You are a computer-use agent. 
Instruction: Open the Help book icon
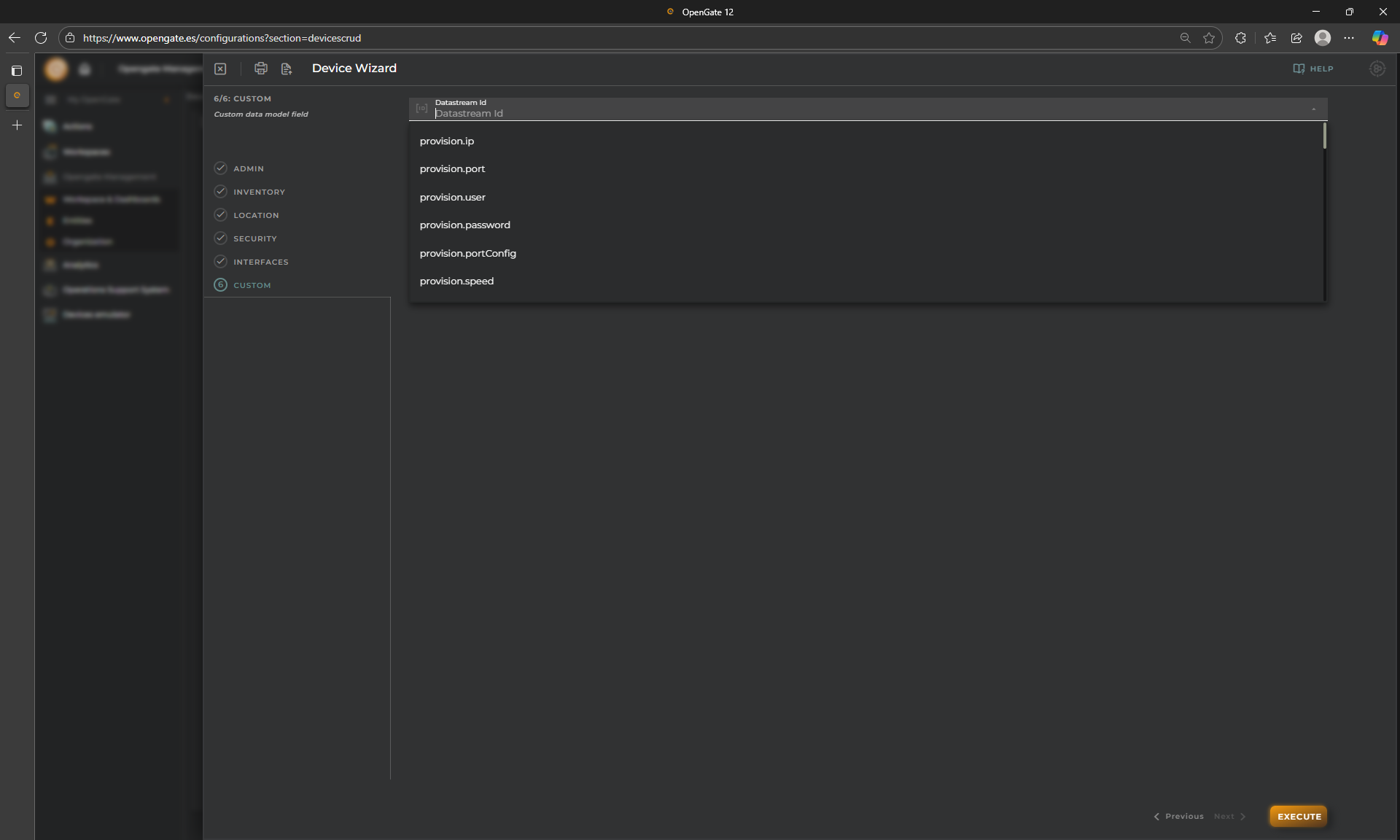(1299, 69)
